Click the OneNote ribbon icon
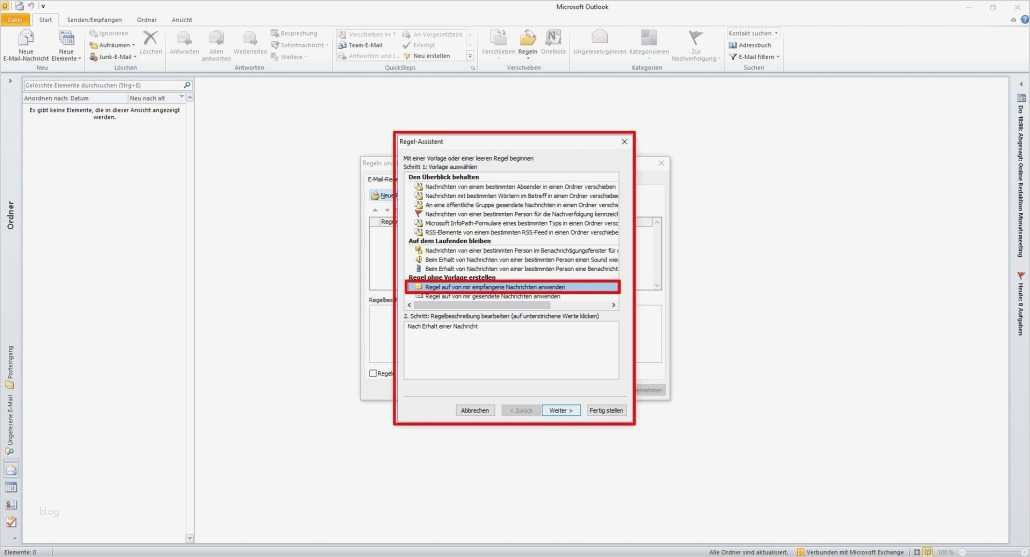The height and width of the screenshot is (557, 1030). tap(553, 37)
